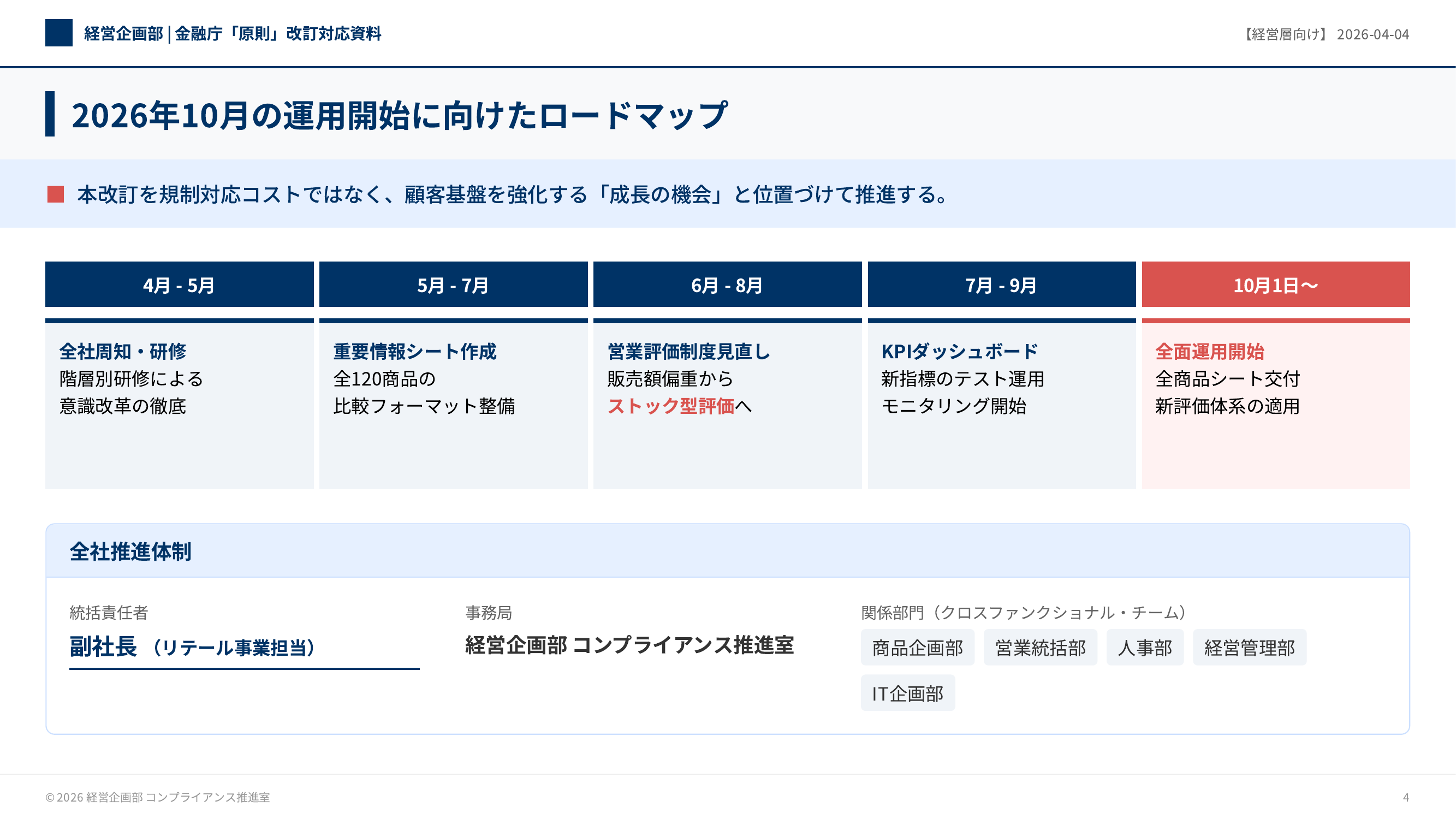Click the vertical navy bar beside title
The image size is (1456, 819).
click(50, 114)
